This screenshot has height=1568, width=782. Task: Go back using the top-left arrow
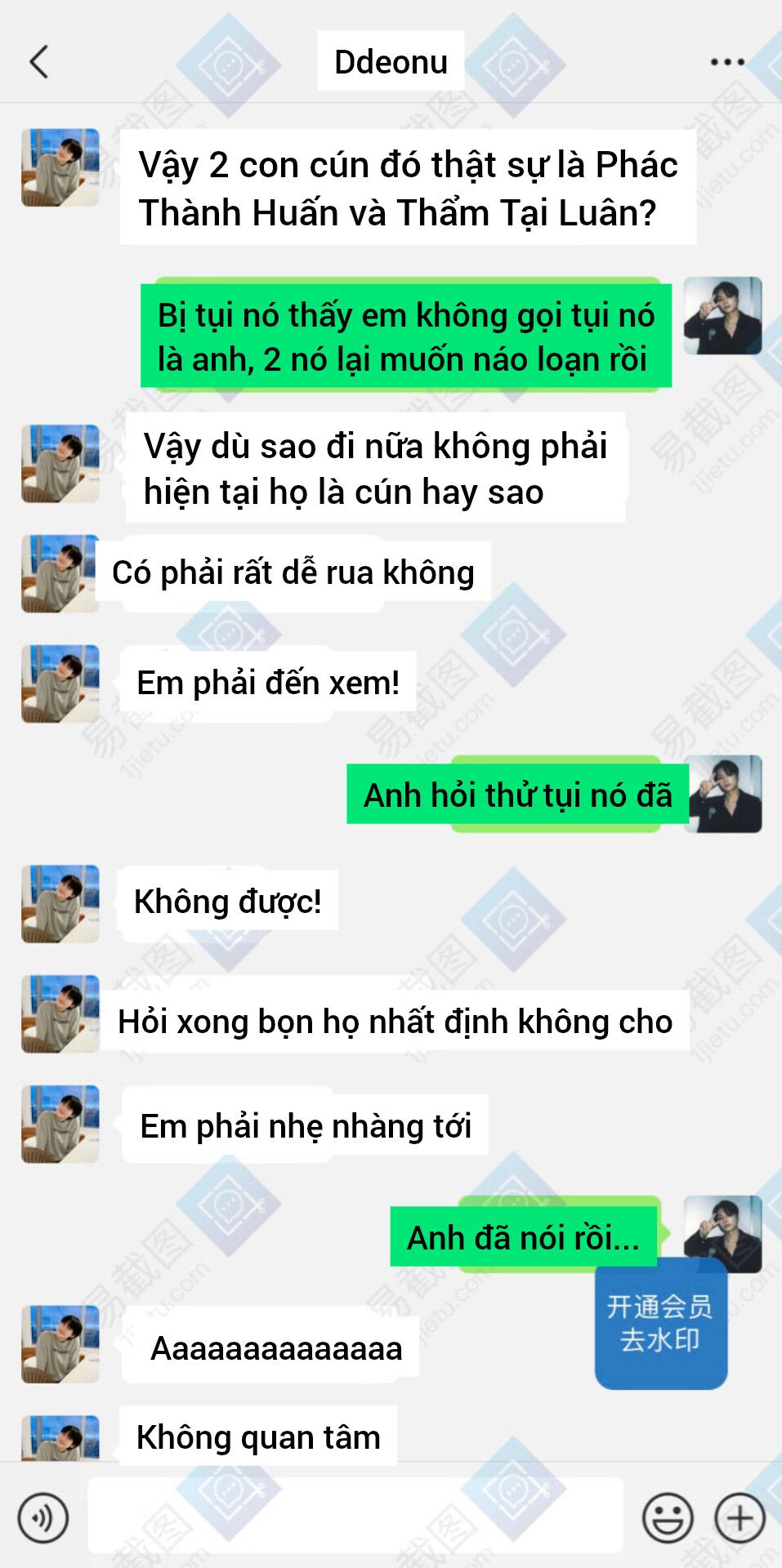[x=39, y=62]
